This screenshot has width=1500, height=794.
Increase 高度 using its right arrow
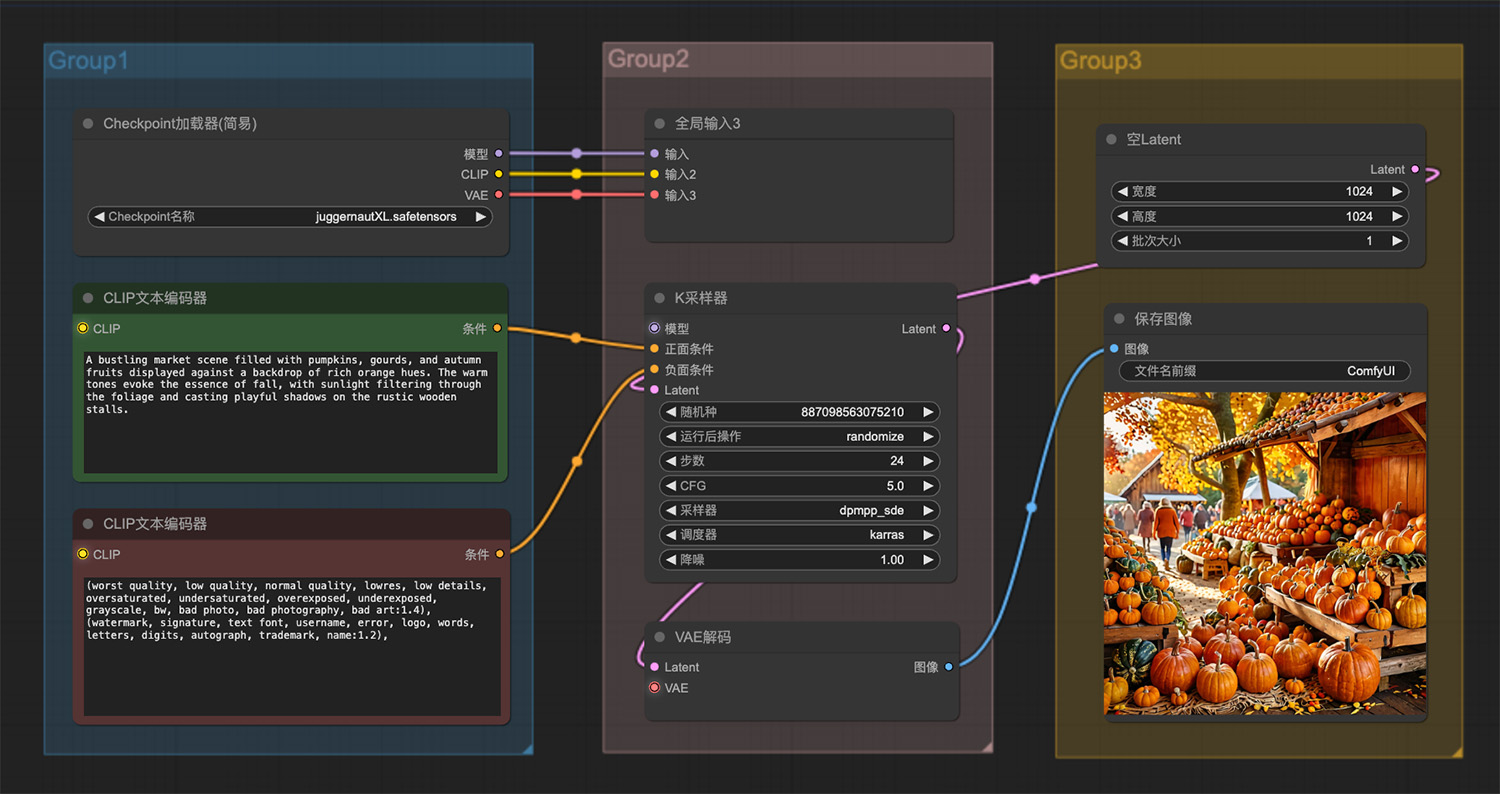pyautogui.click(x=1397, y=216)
